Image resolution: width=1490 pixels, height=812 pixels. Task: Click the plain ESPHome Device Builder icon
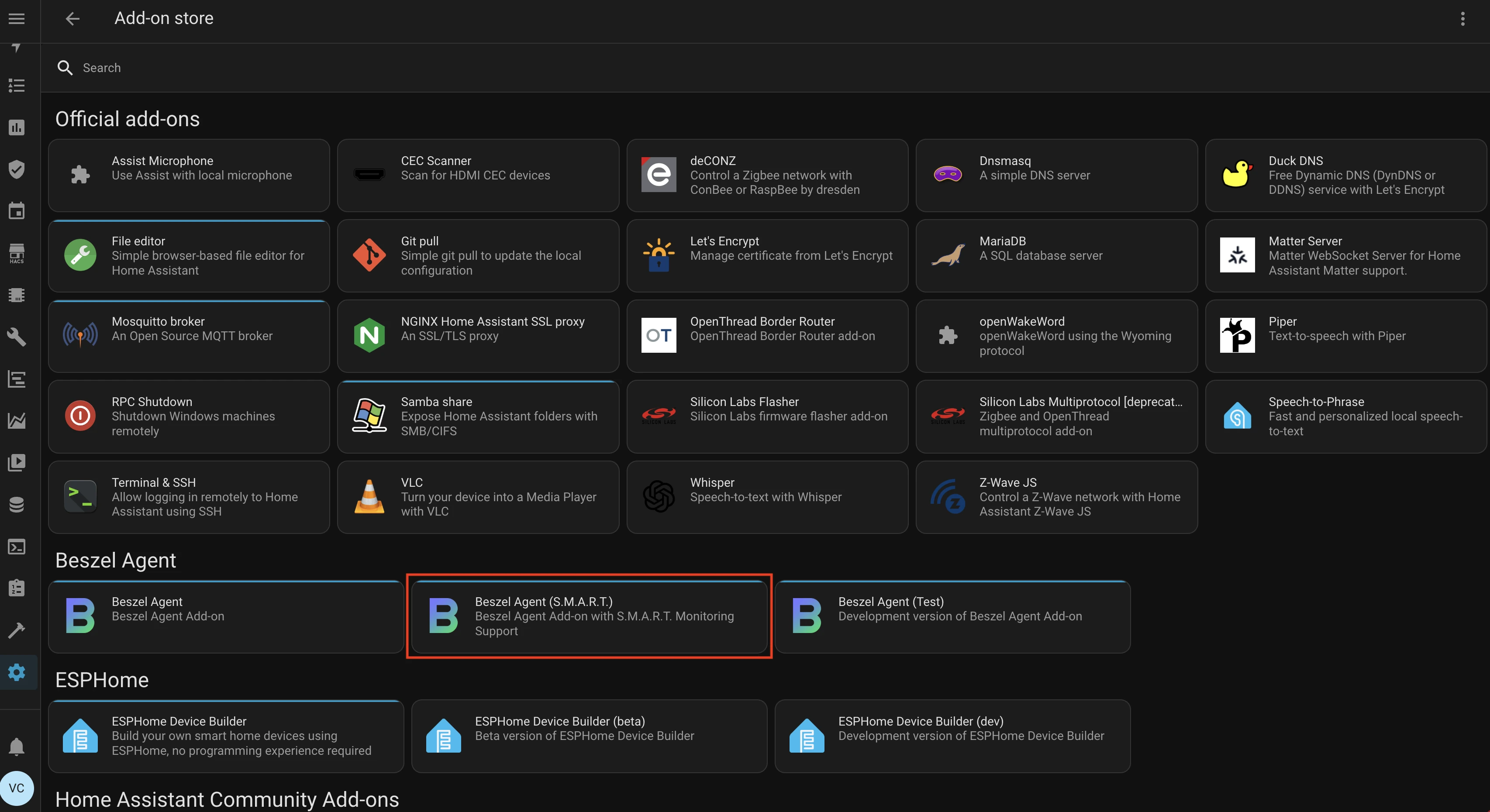point(80,735)
